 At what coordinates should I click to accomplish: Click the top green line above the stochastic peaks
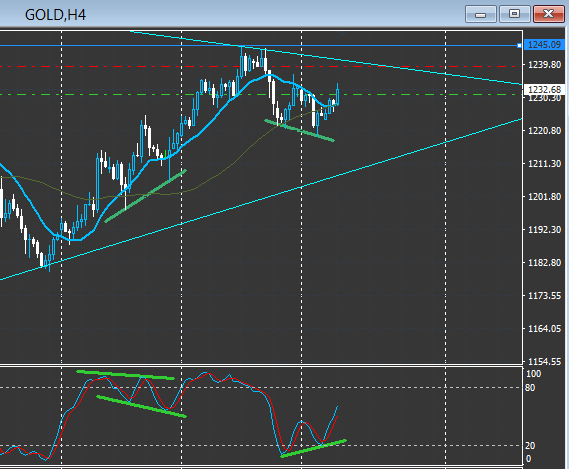click(x=125, y=375)
